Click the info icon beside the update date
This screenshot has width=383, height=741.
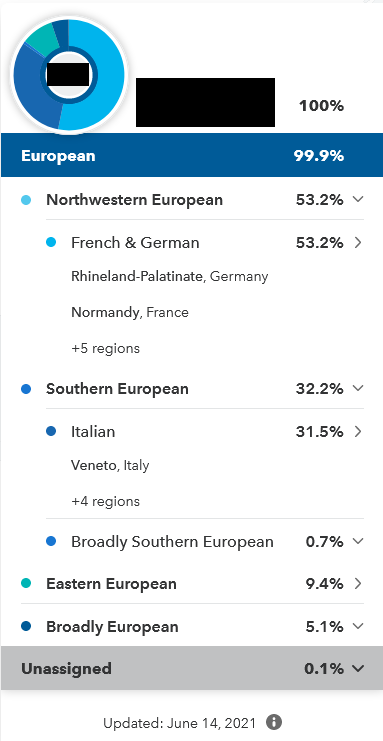tap(274, 722)
